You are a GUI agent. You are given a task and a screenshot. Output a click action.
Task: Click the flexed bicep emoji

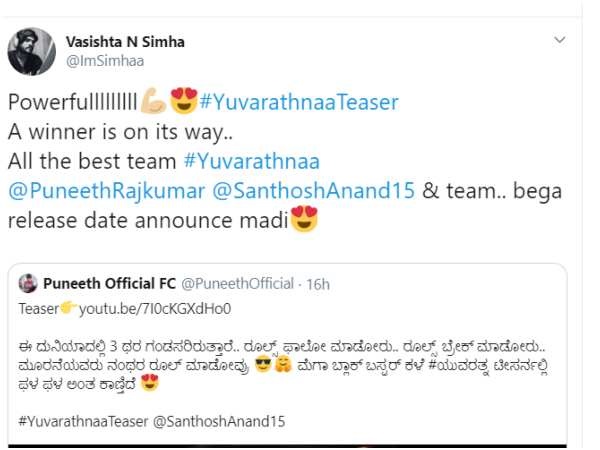pyautogui.click(x=153, y=101)
